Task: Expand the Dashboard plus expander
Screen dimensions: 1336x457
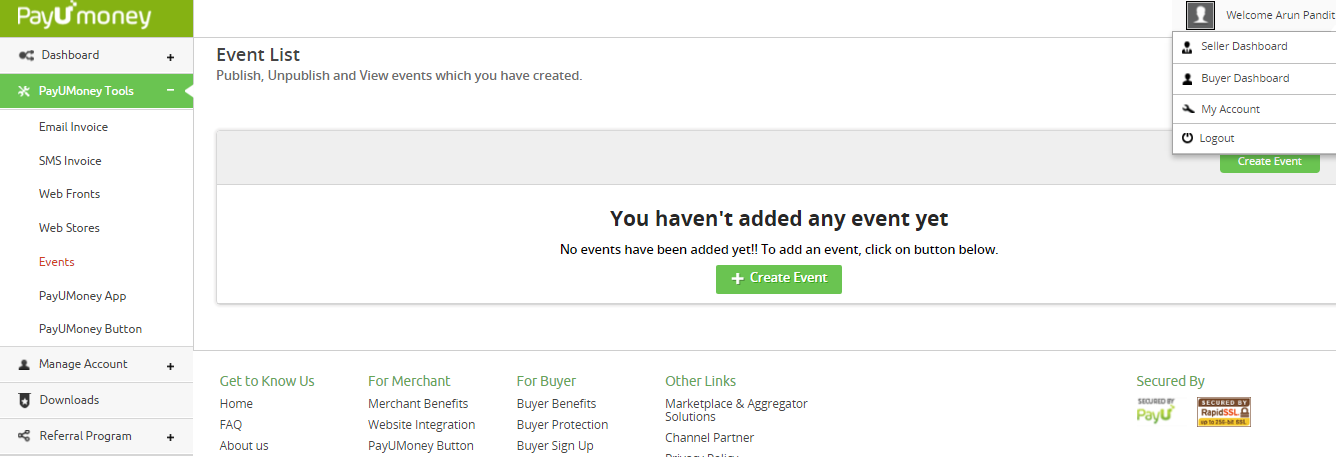Action: (x=170, y=58)
